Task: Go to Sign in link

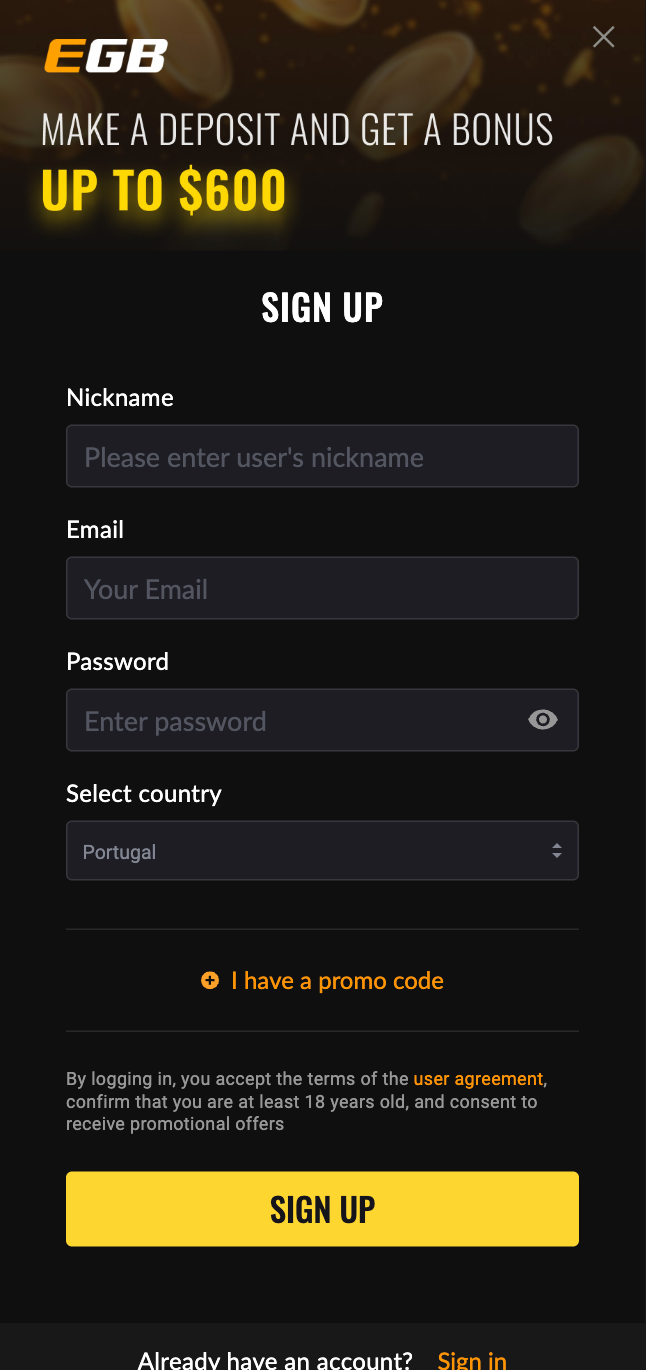Action: 472,1360
